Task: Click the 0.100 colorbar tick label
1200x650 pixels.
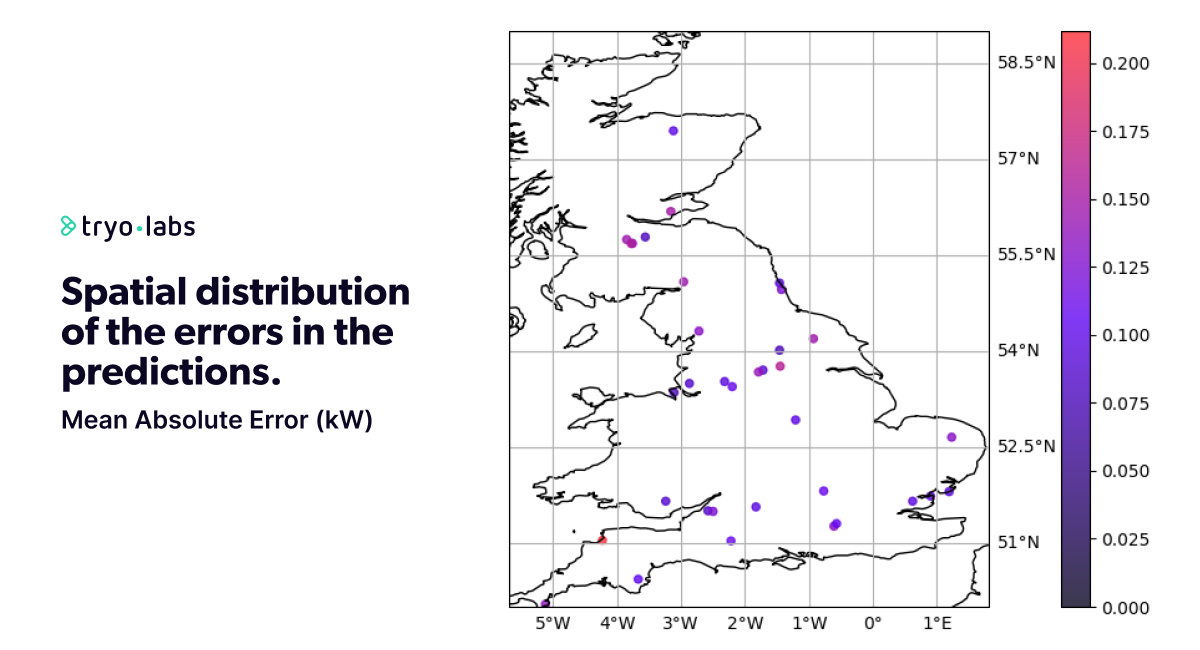Action: click(x=1125, y=335)
